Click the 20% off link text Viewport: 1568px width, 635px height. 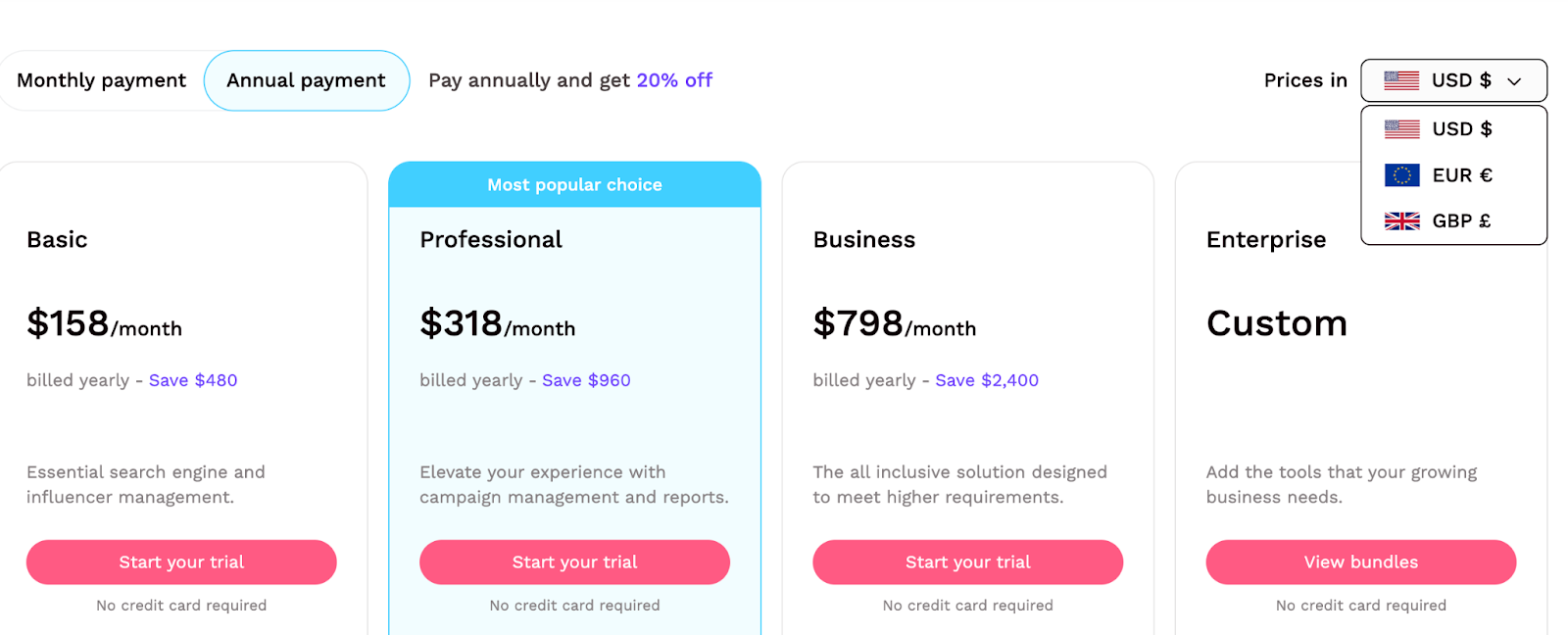674,80
